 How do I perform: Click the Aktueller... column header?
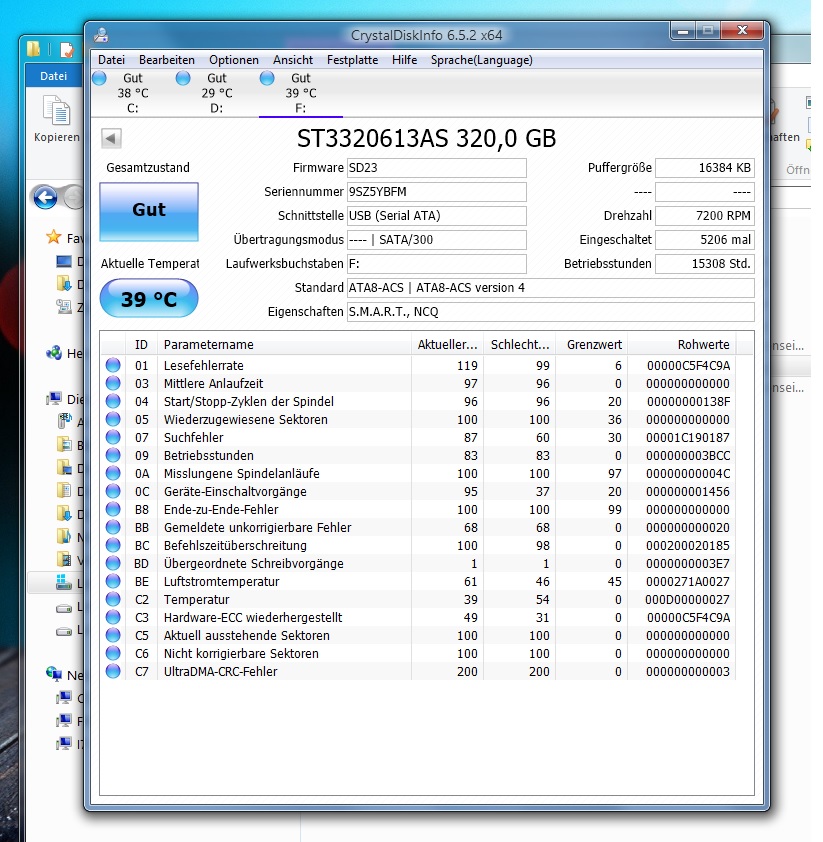[447, 345]
